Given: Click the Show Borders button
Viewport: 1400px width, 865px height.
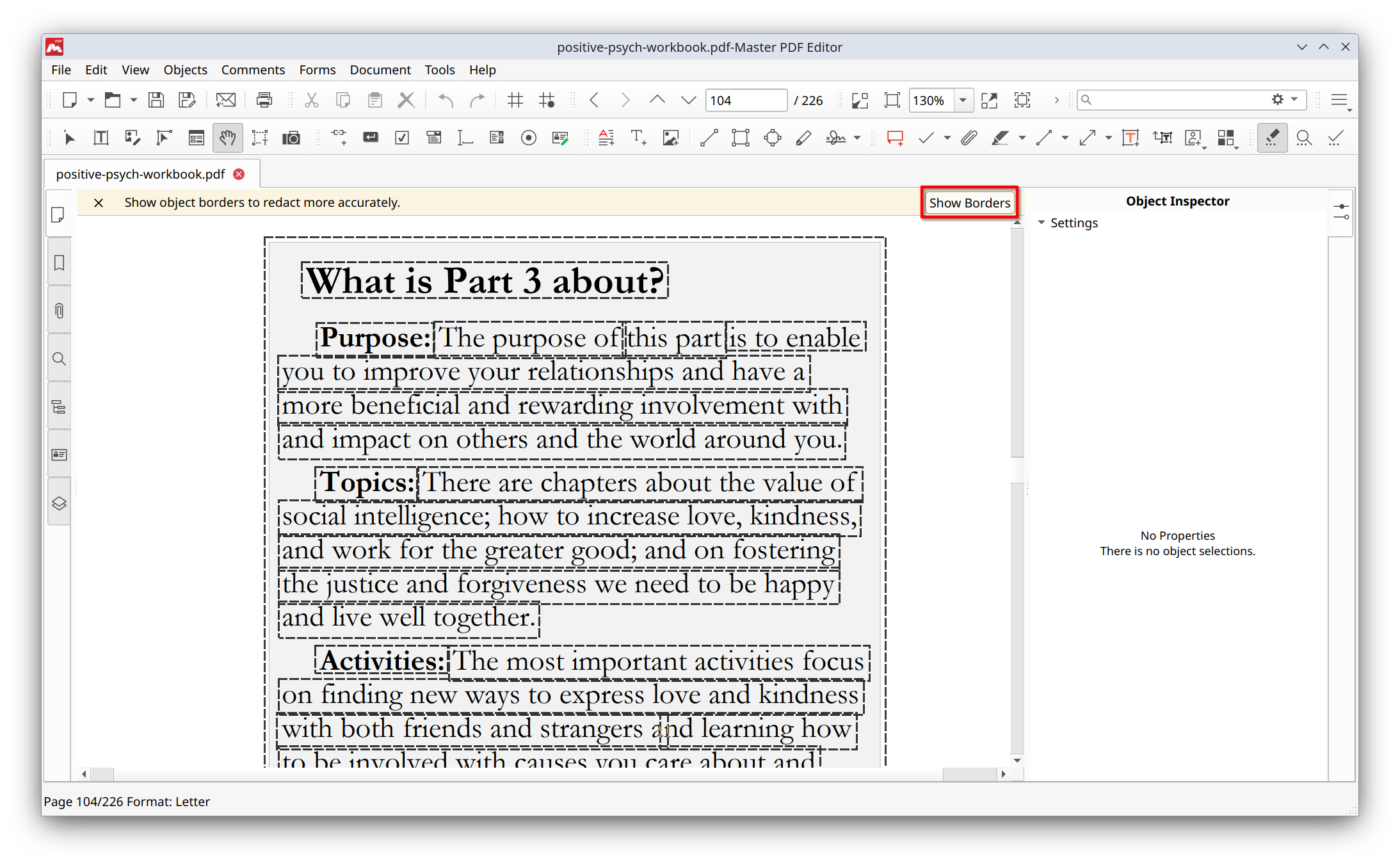Looking at the screenshot, I should click(969, 202).
